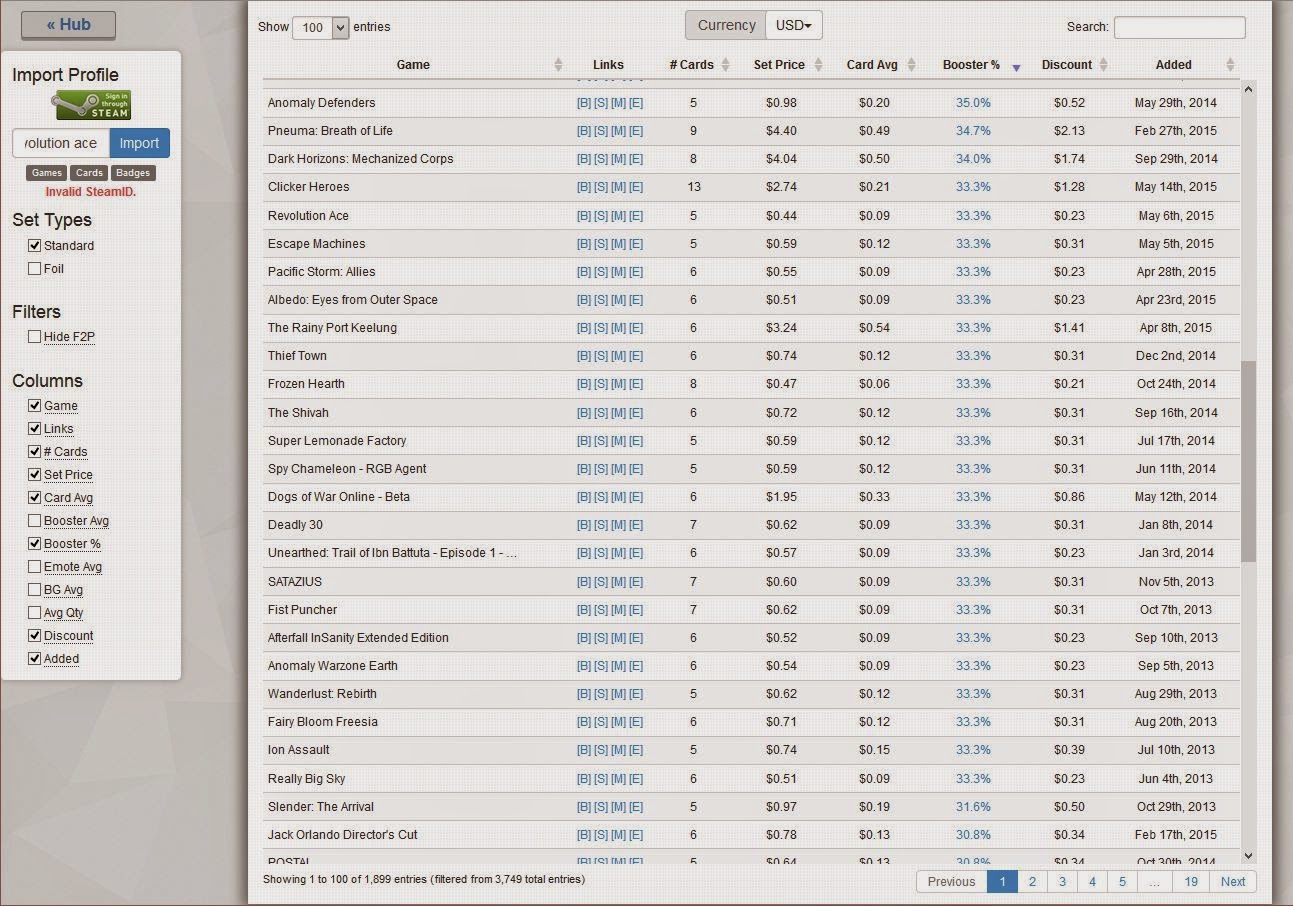This screenshot has width=1293, height=906.
Task: Sort by Set Price column arrows
Action: click(x=818, y=65)
